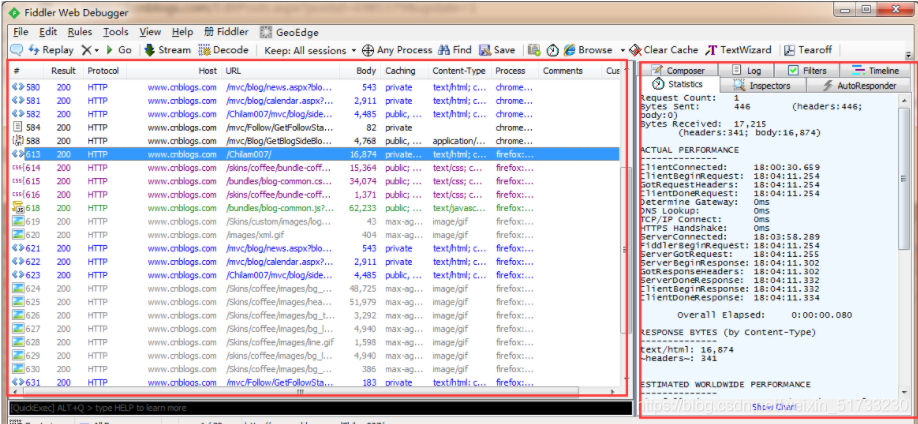Click the comment speech bubble toolbar icon
The height and width of the screenshot is (424, 918).
[x=17, y=50]
